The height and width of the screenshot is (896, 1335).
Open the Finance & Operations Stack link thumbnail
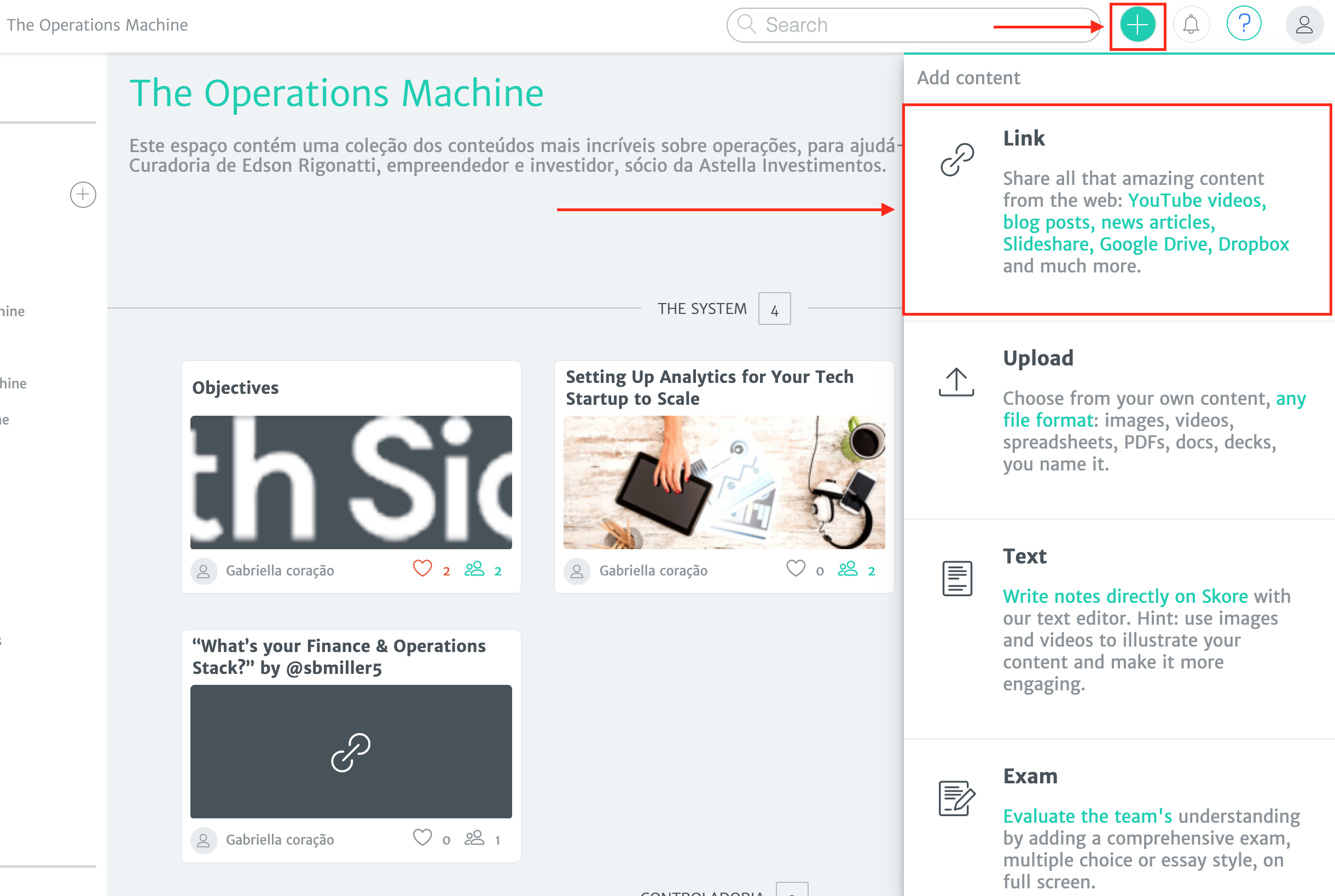pos(351,752)
